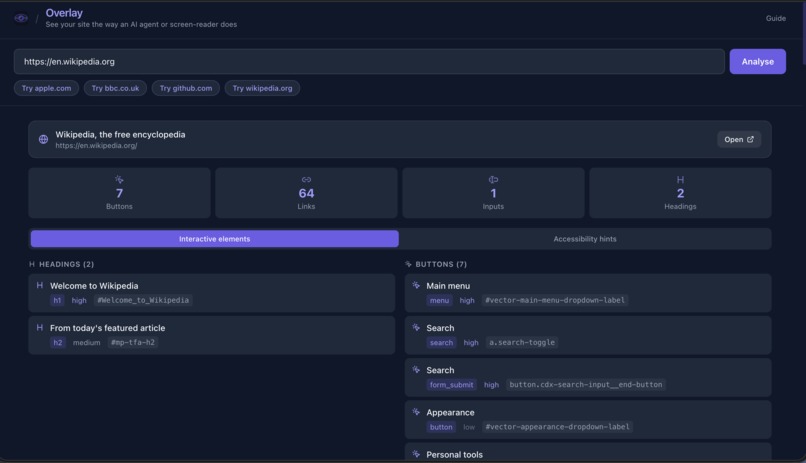Switch to Accessibility hints tab
Image resolution: width=806 pixels, height=463 pixels.
point(585,239)
